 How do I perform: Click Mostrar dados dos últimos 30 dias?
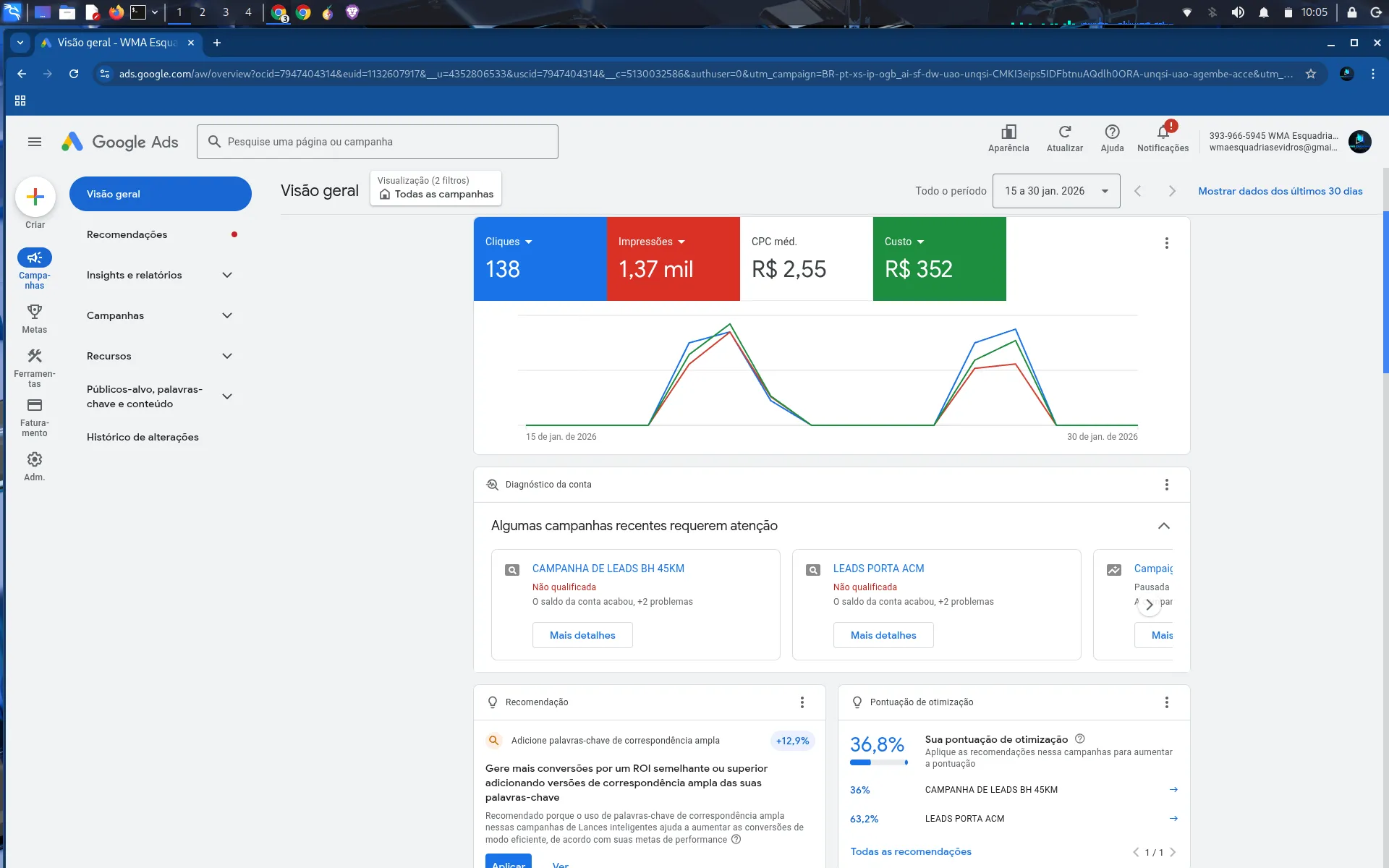pyautogui.click(x=1280, y=191)
